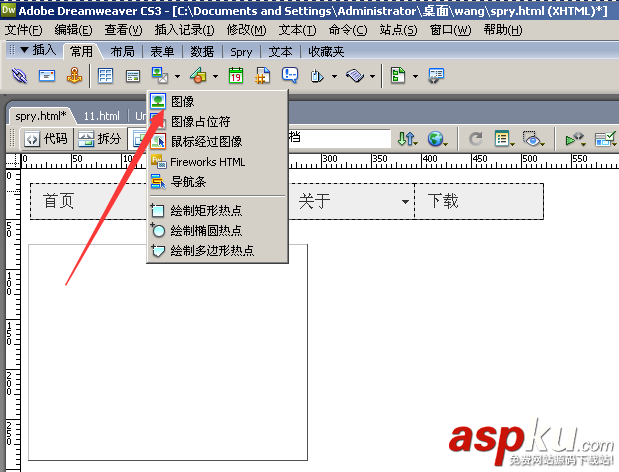Collapse the 插入 panel arrow
Screen dimensions: 619x472
pos(24,50)
